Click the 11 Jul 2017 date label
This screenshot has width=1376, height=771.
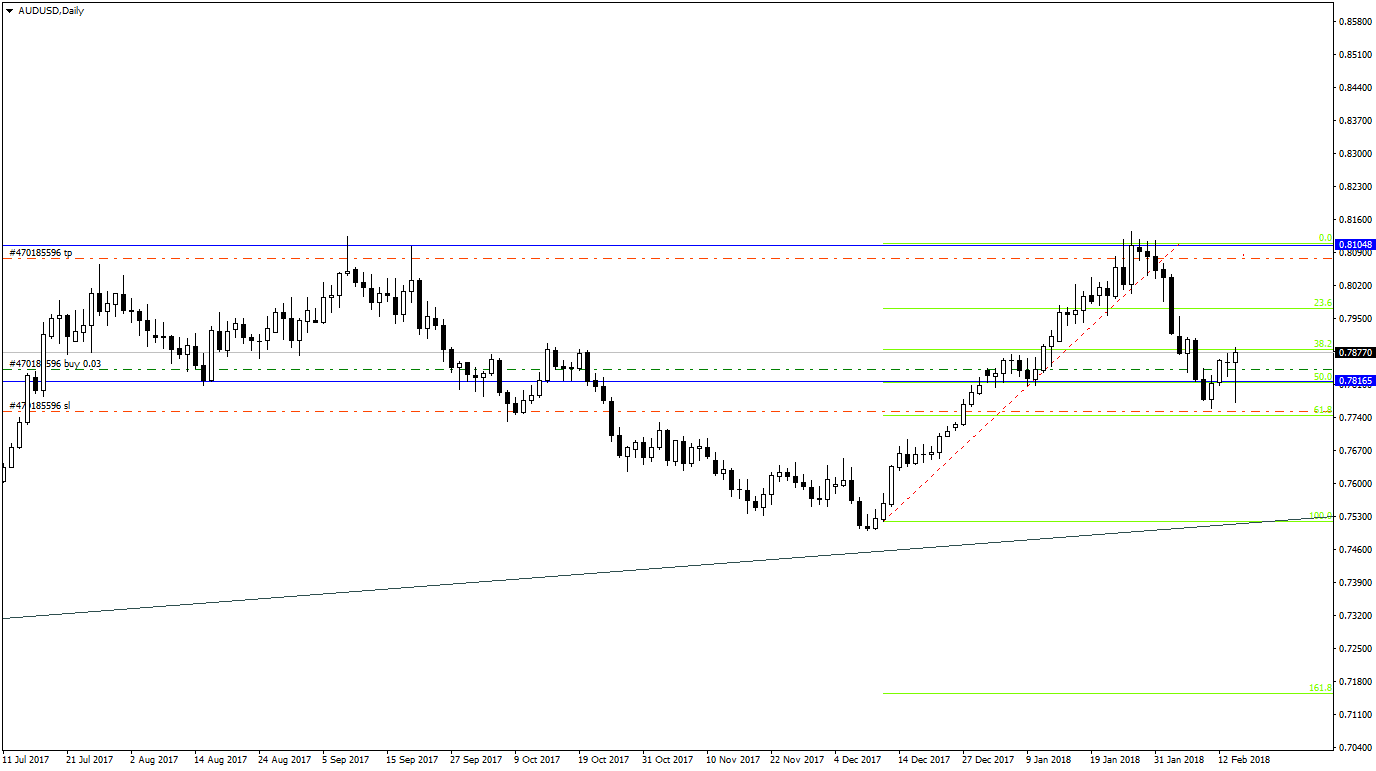[x=26, y=760]
